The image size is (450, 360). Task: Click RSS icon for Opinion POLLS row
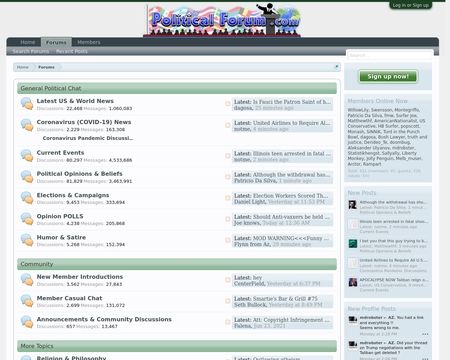click(x=228, y=219)
